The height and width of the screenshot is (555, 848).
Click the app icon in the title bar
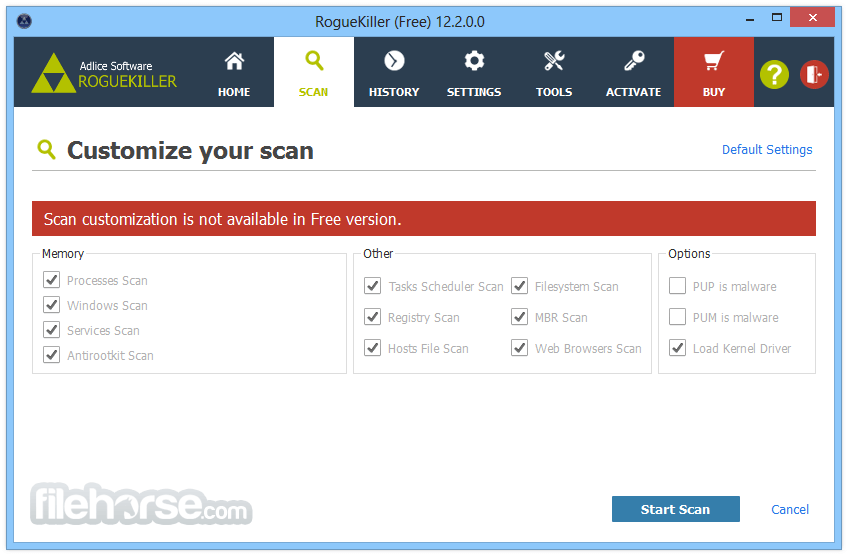click(x=24, y=21)
